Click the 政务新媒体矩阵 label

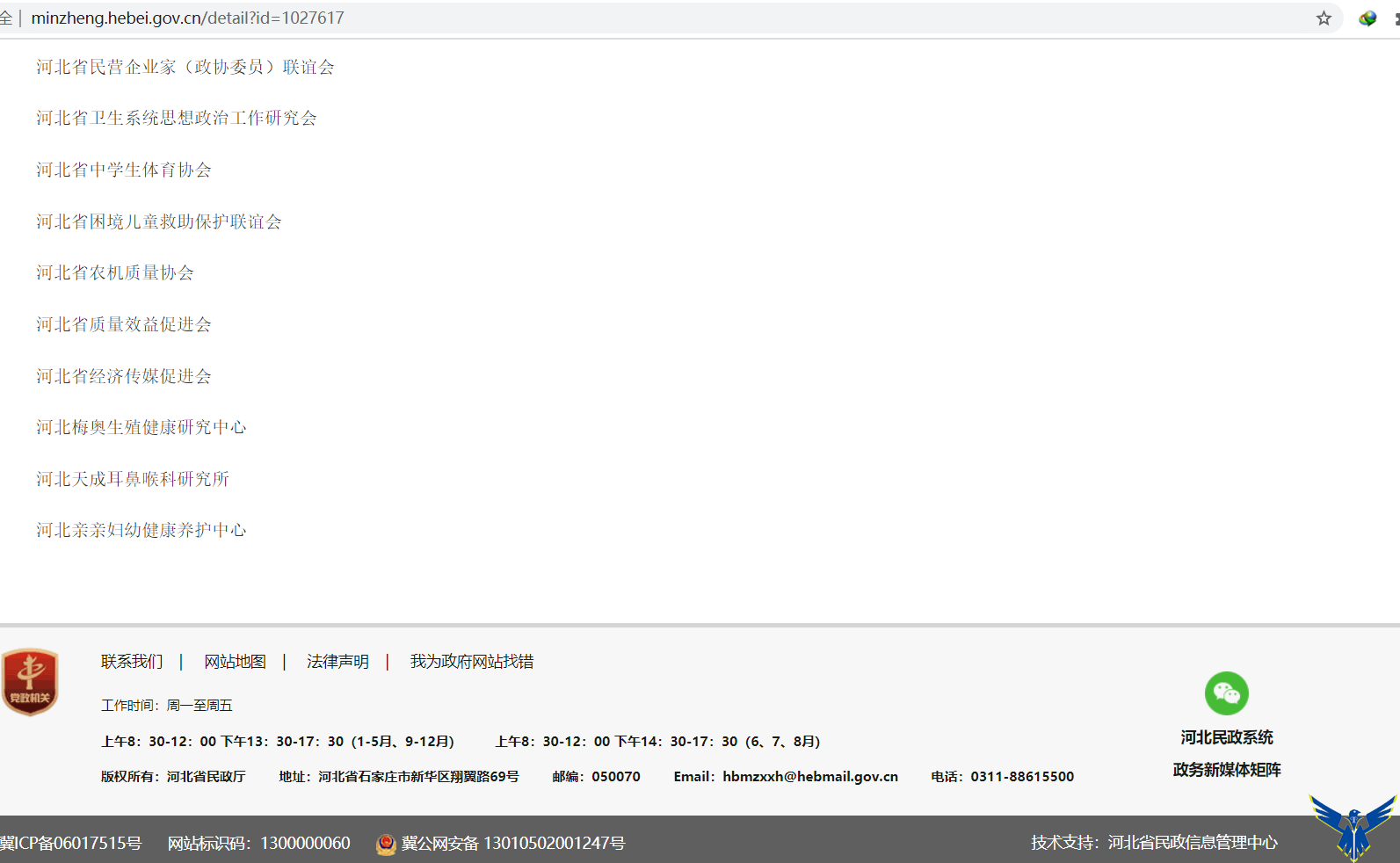[x=1227, y=771]
